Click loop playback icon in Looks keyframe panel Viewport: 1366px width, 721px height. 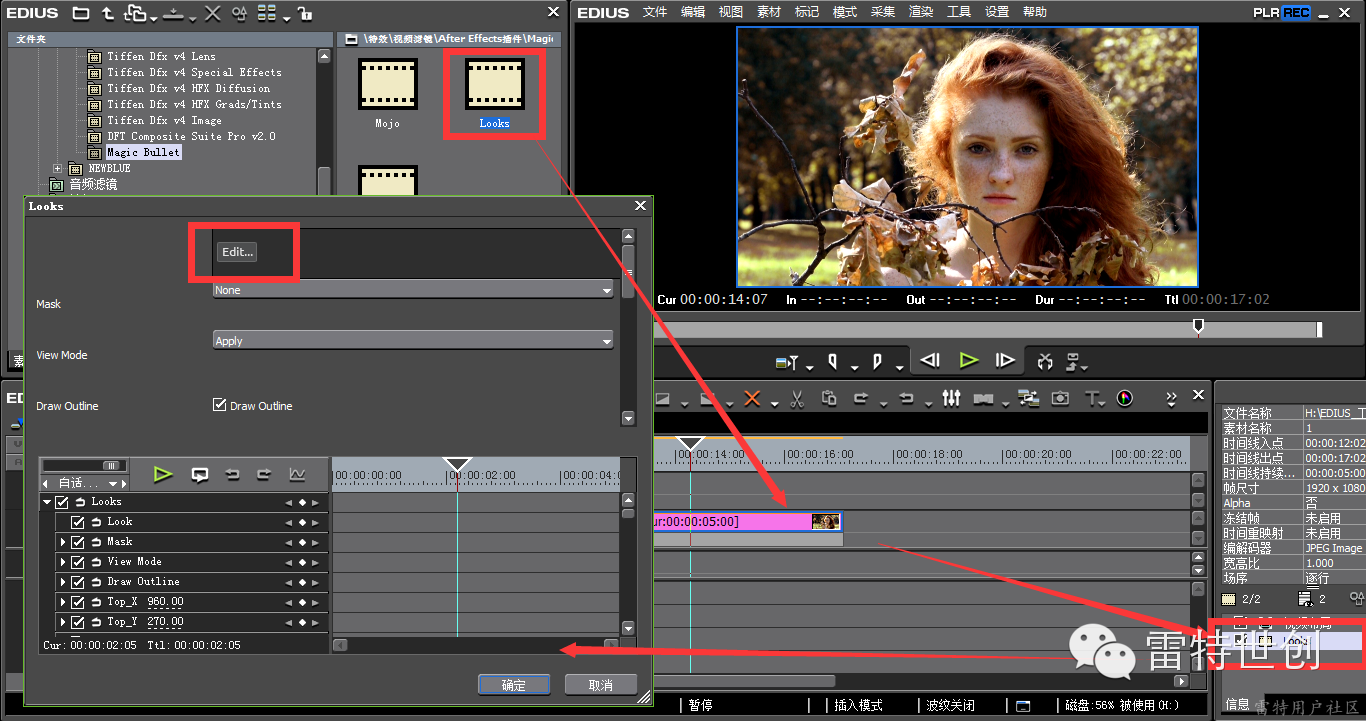(x=200, y=474)
